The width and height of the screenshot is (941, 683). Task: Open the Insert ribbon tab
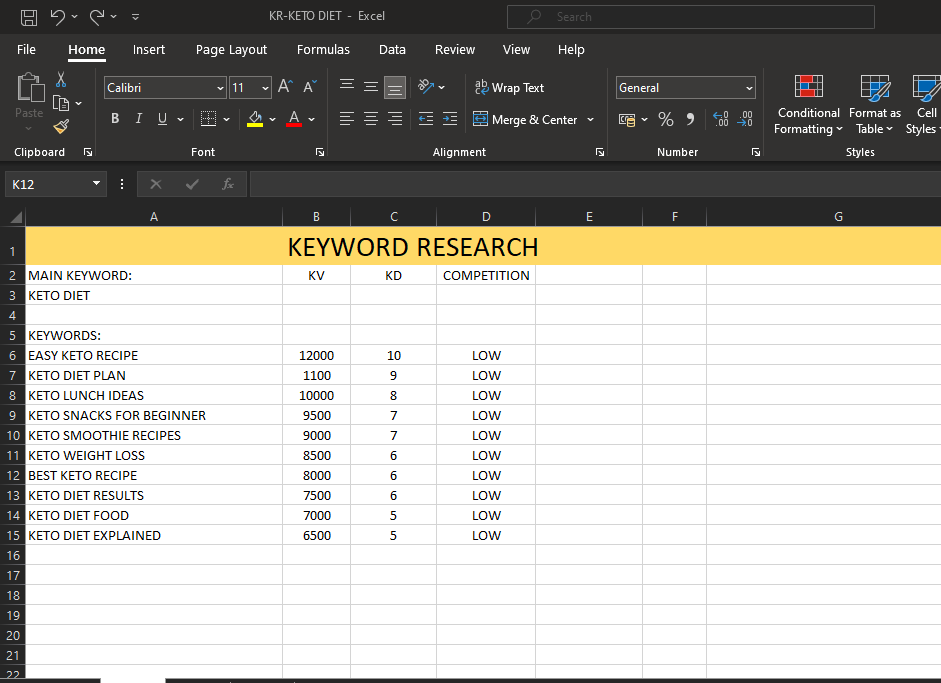pos(149,50)
